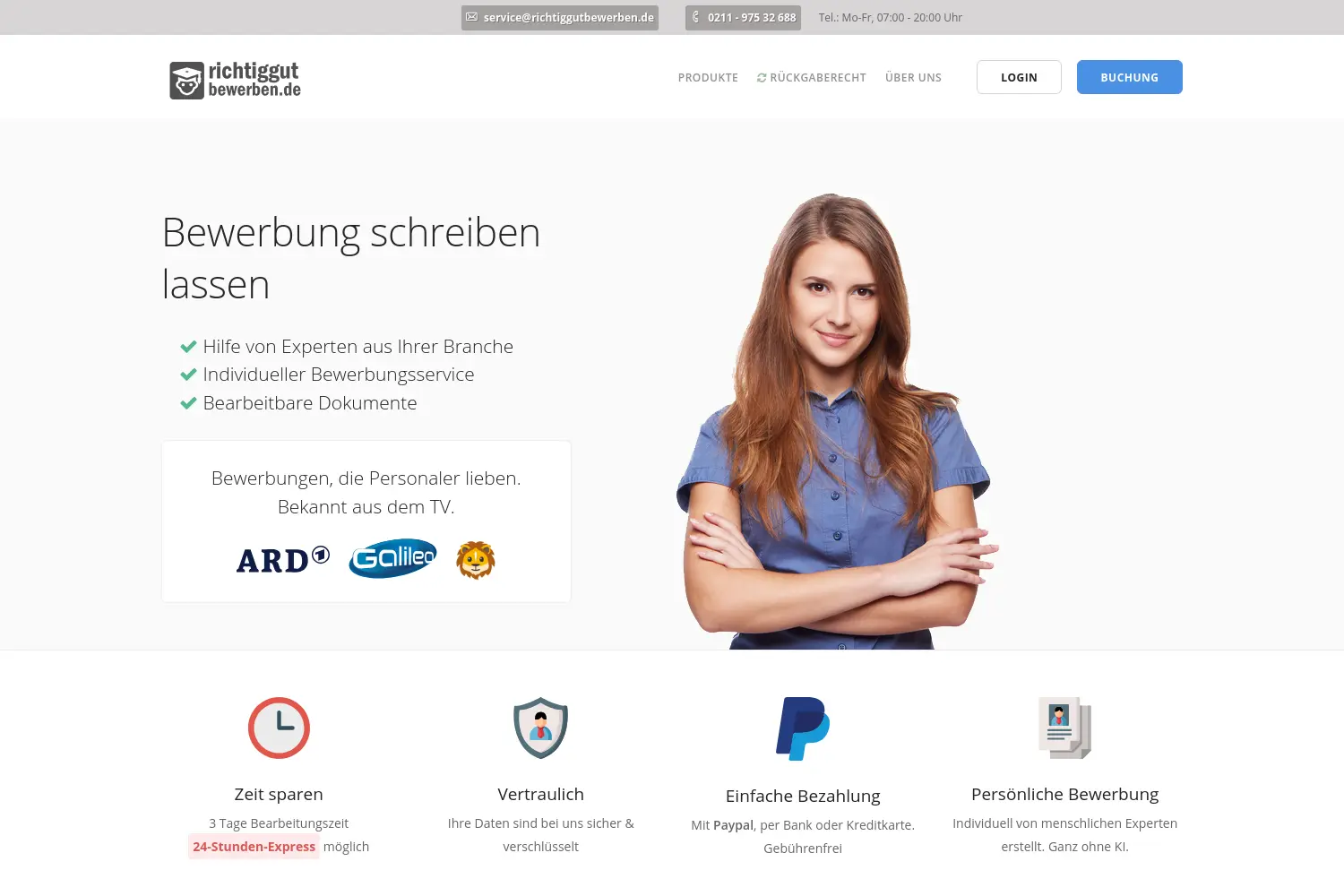The width and height of the screenshot is (1344, 896).
Task: Call the 0211 - 975 32 688 link
Action: tap(743, 18)
